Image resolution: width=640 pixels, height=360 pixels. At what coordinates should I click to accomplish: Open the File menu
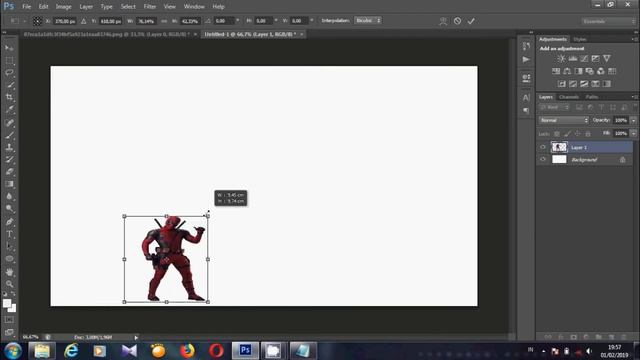(27, 7)
